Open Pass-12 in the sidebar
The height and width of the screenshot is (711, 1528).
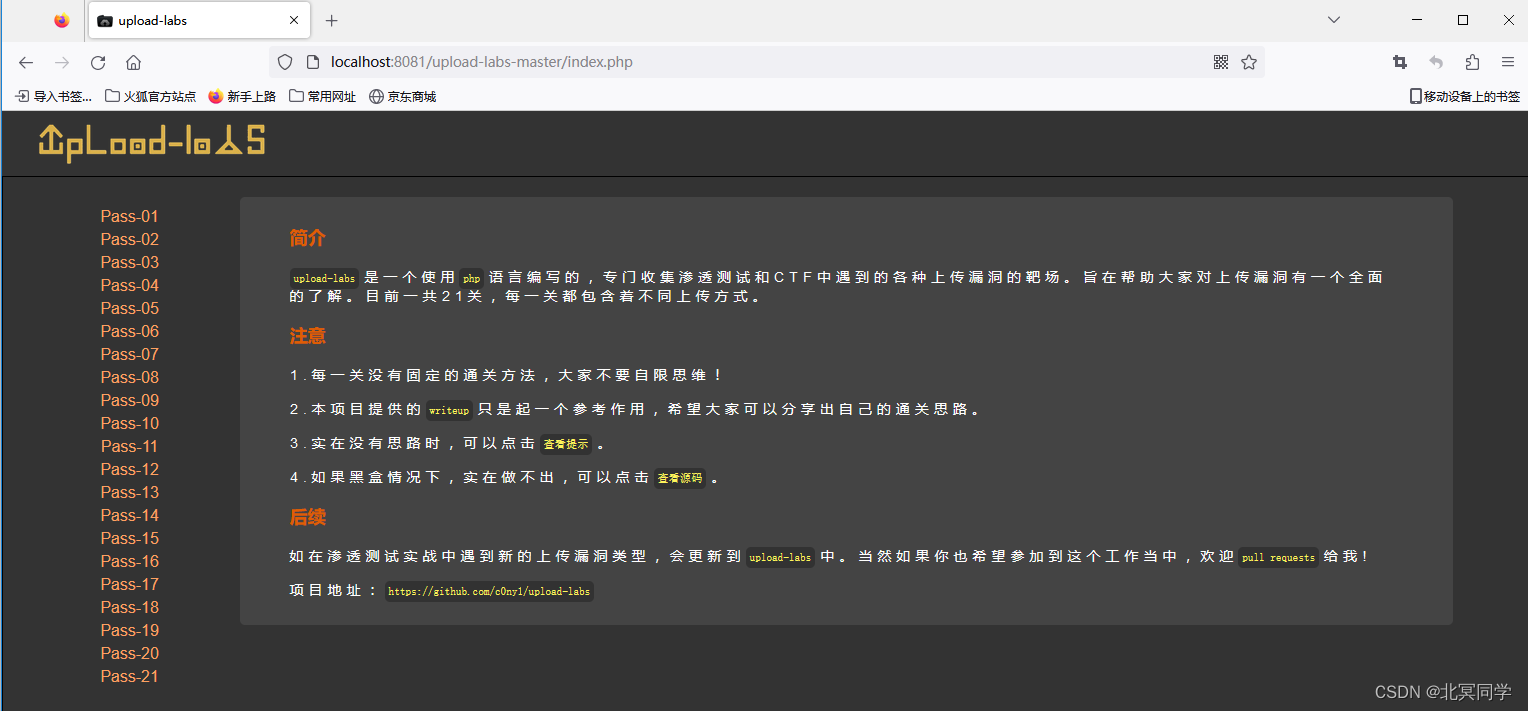(x=130, y=469)
